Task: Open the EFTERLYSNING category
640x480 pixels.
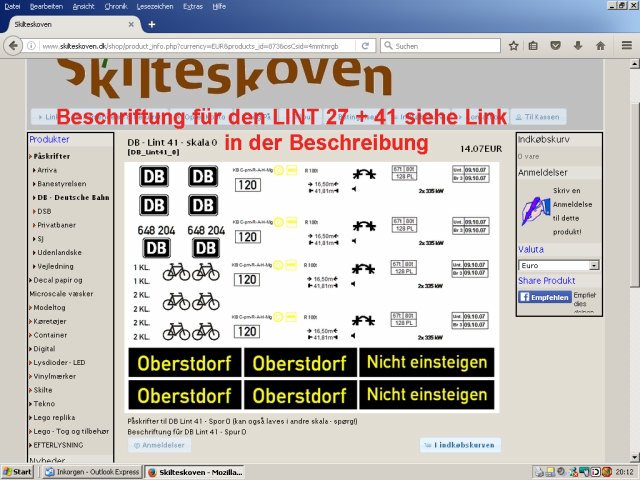Action: click(58, 445)
